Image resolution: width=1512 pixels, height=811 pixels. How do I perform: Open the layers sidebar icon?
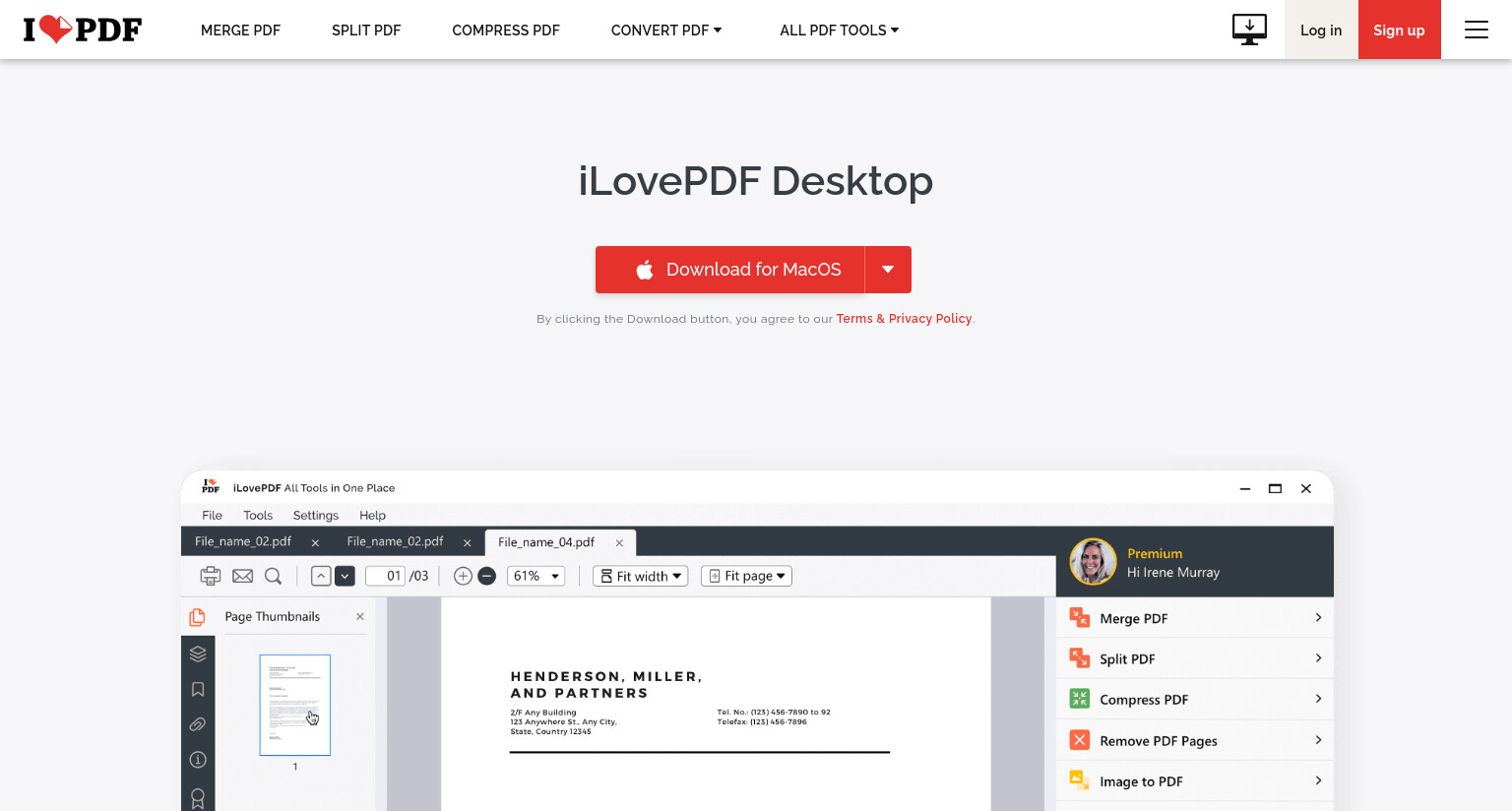click(198, 654)
